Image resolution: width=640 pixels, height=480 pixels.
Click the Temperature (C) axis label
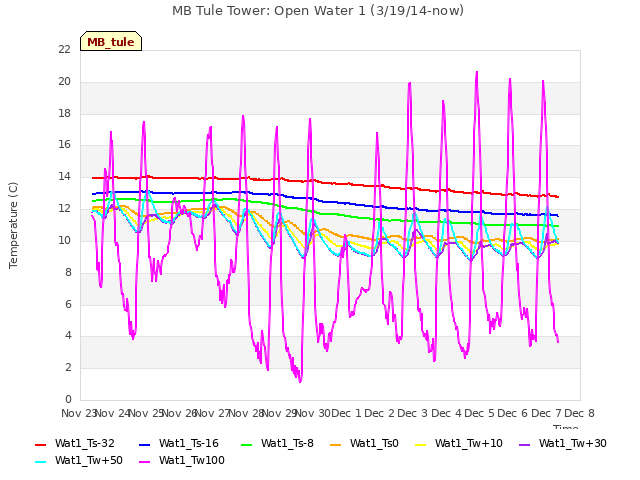click(13, 225)
